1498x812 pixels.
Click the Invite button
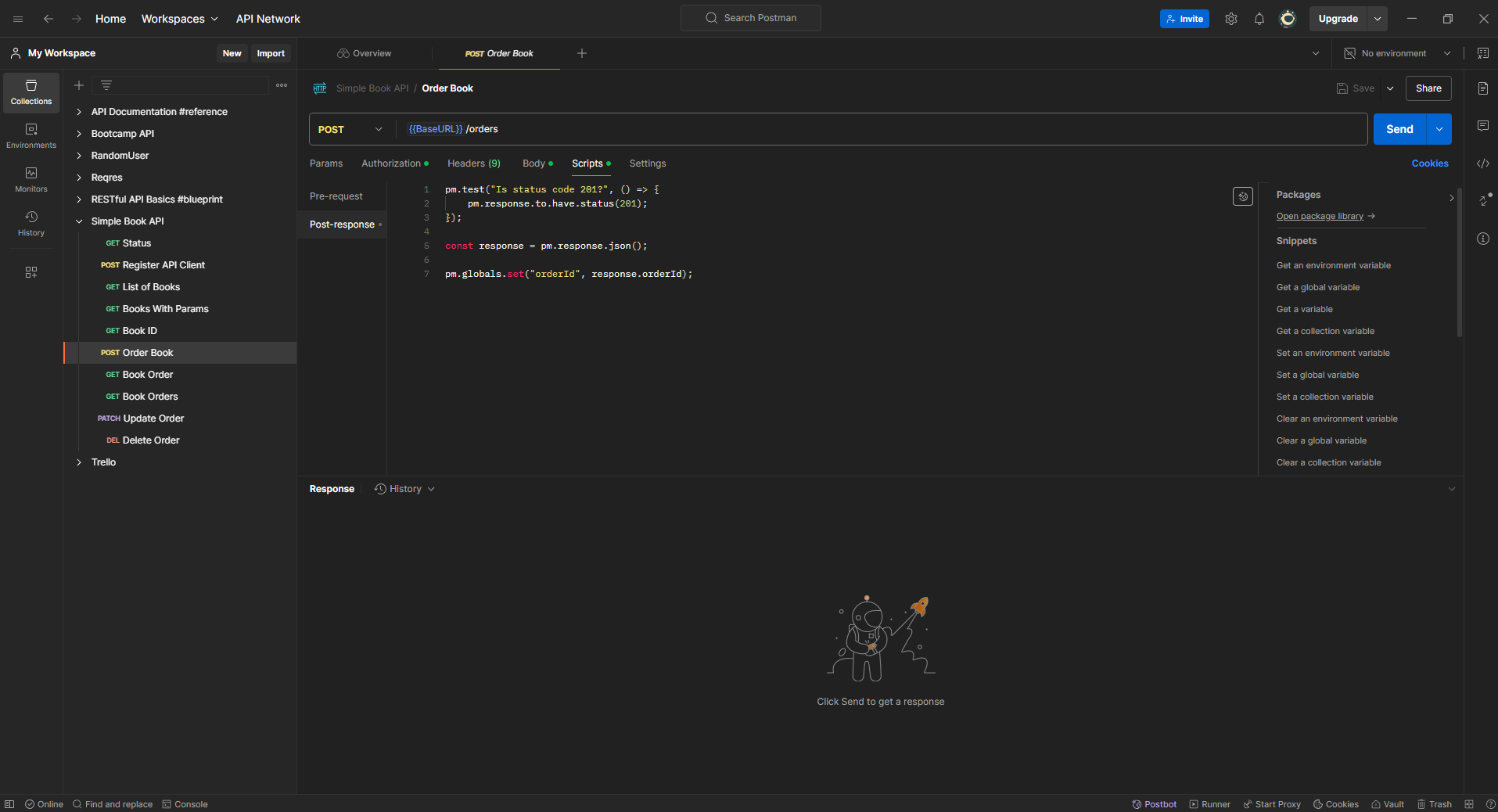(x=1184, y=19)
